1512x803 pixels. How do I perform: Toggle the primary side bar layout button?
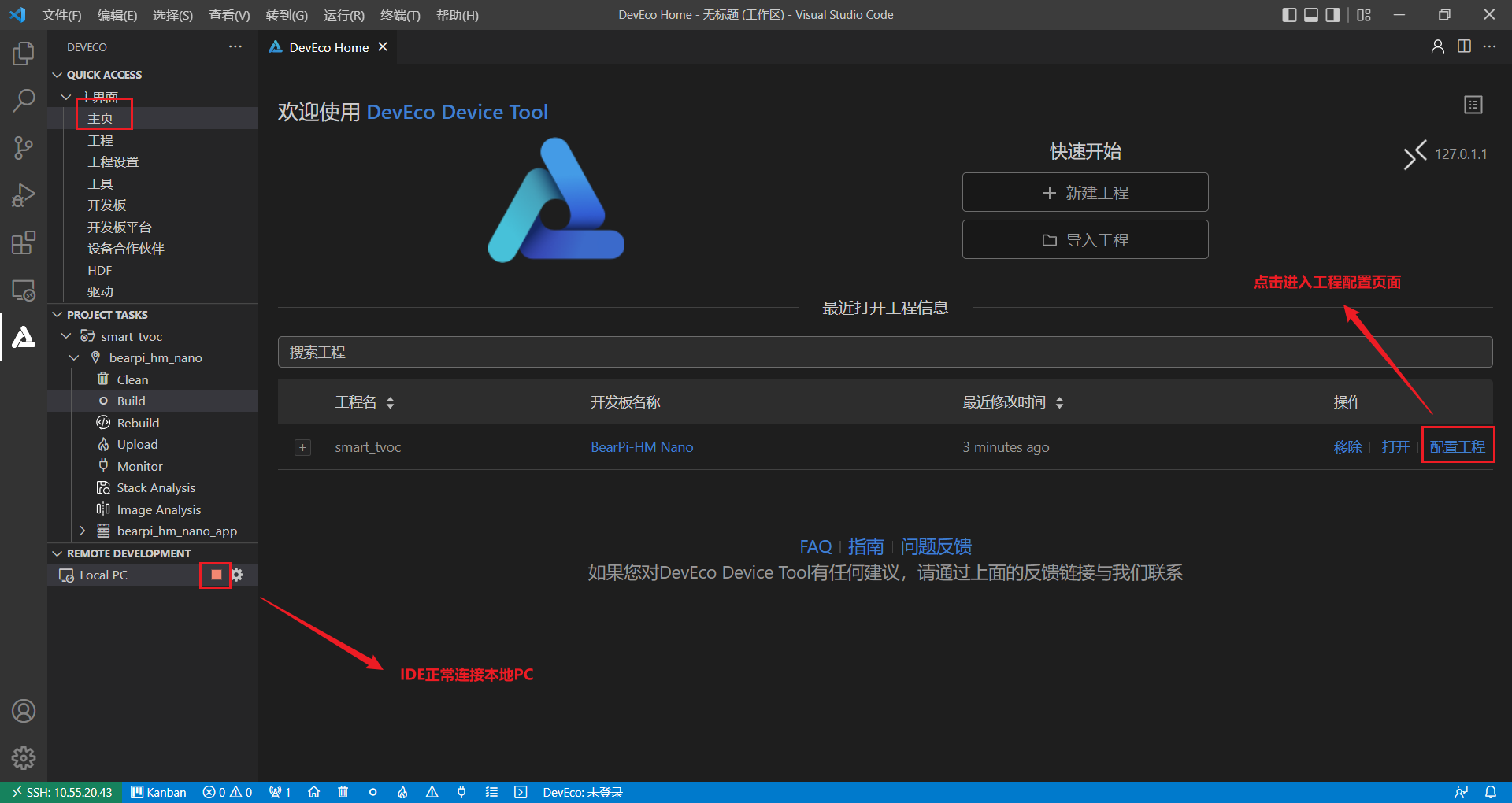(x=1289, y=15)
